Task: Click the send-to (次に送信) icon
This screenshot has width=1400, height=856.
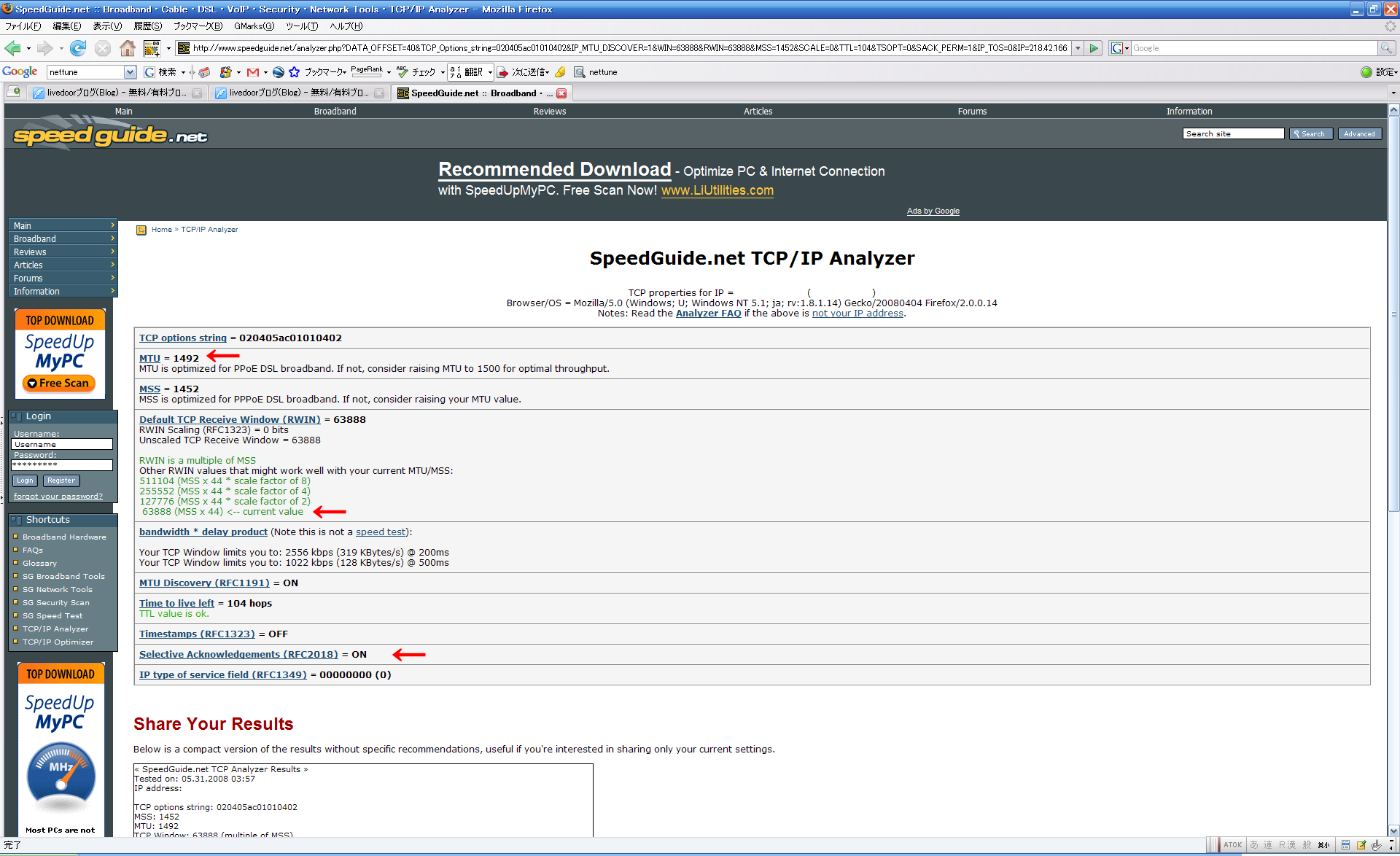Action: click(503, 72)
